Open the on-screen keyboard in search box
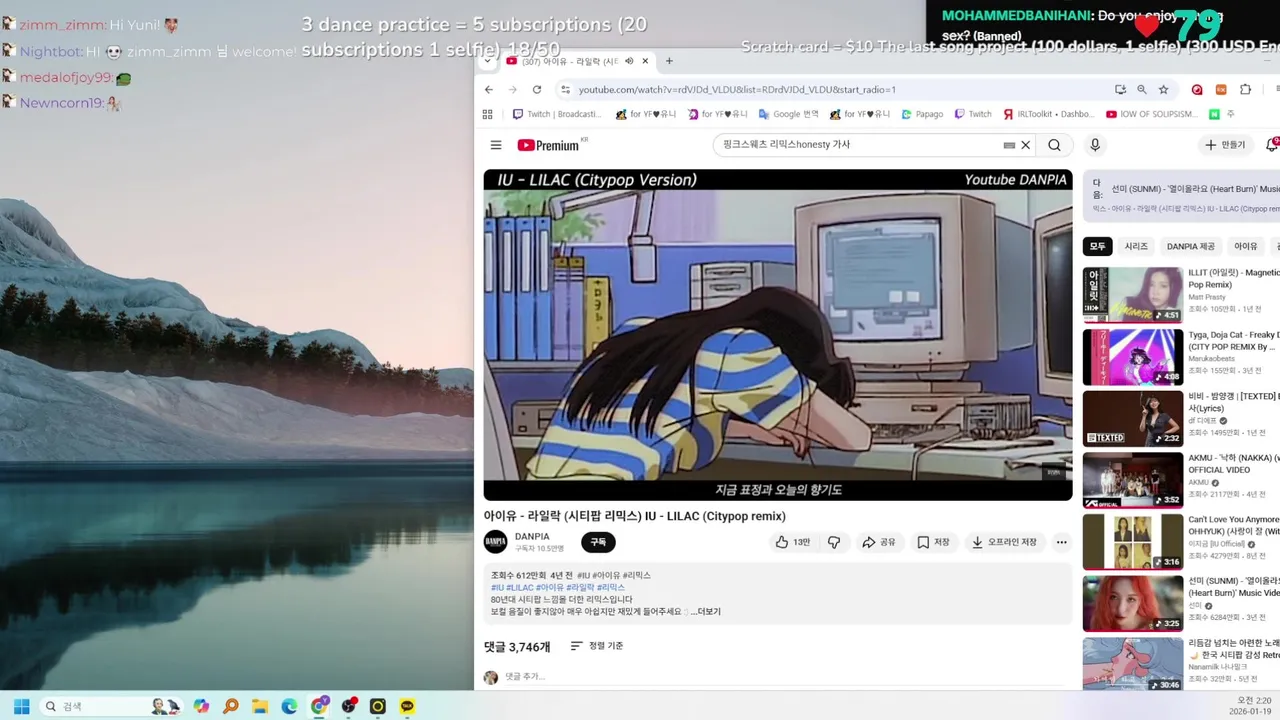The width and height of the screenshot is (1280, 720). point(1009,145)
